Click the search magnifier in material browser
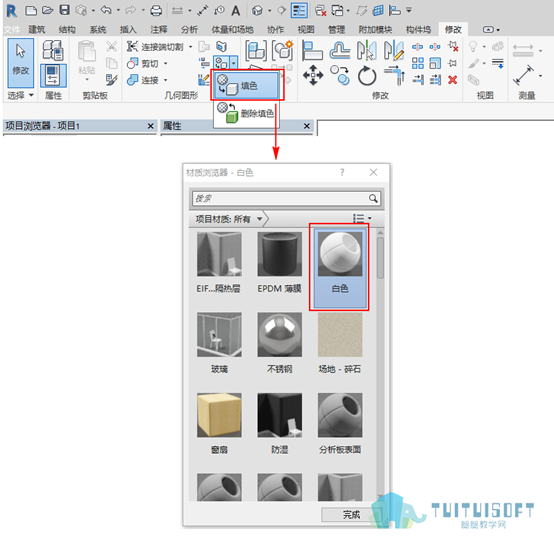Screen dimensions: 554x536 (373, 198)
